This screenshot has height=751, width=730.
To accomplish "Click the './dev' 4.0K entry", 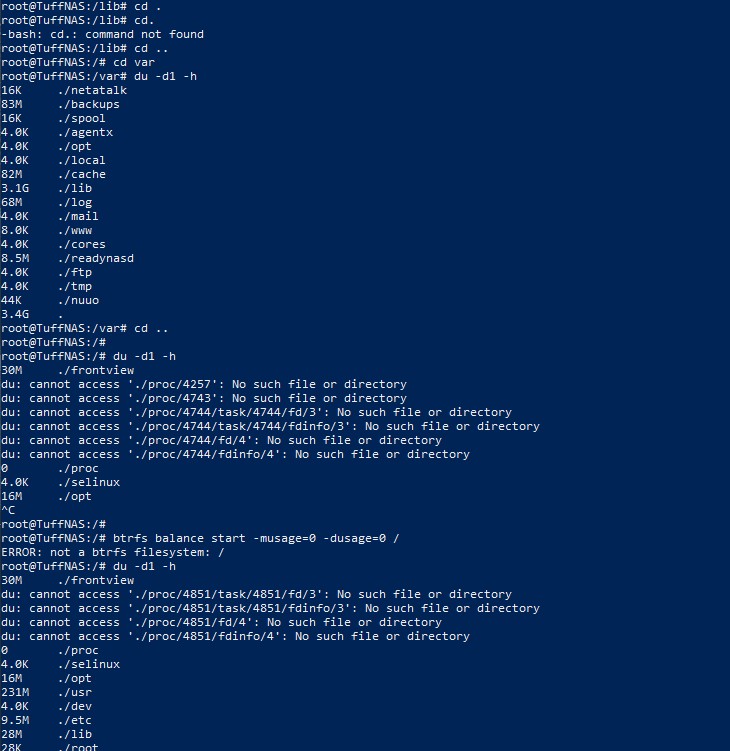I will coord(46,706).
